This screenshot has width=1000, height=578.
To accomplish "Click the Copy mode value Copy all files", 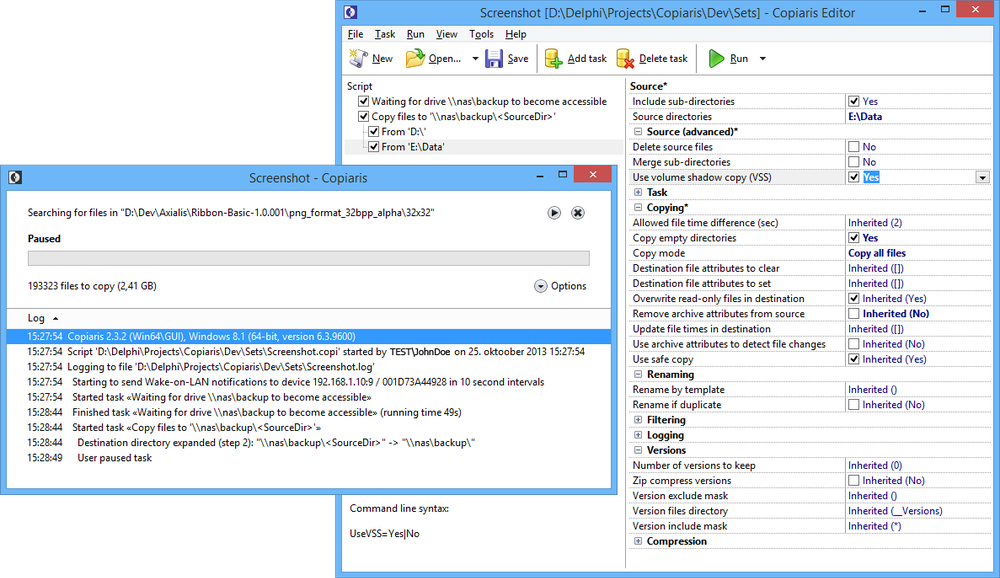I will tap(877, 253).
